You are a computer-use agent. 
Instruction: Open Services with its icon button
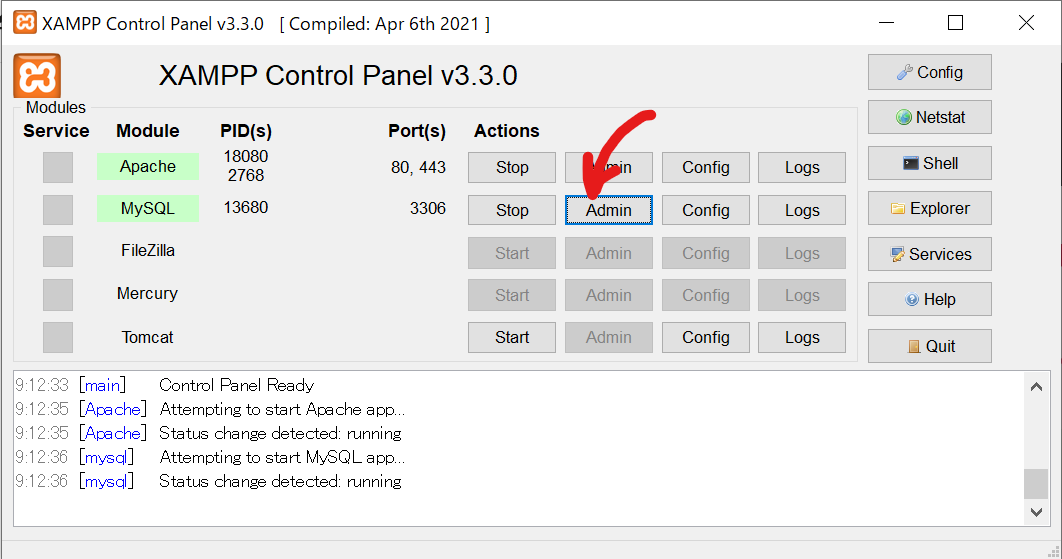tap(929, 254)
